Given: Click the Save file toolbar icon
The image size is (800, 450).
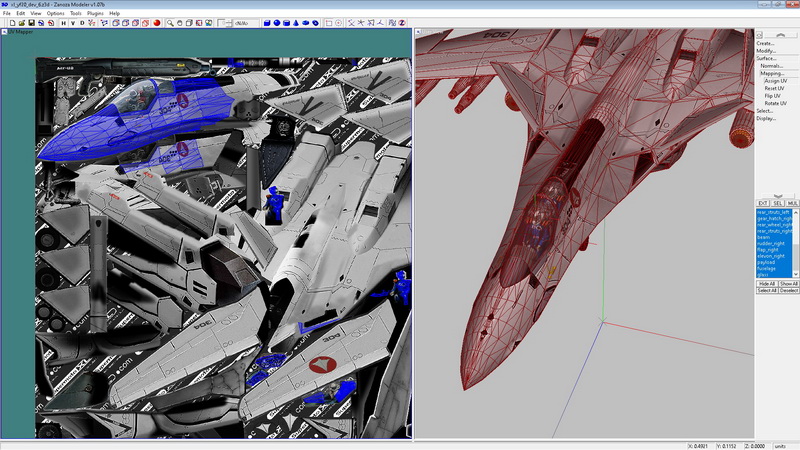Looking at the screenshot, I should (31, 22).
